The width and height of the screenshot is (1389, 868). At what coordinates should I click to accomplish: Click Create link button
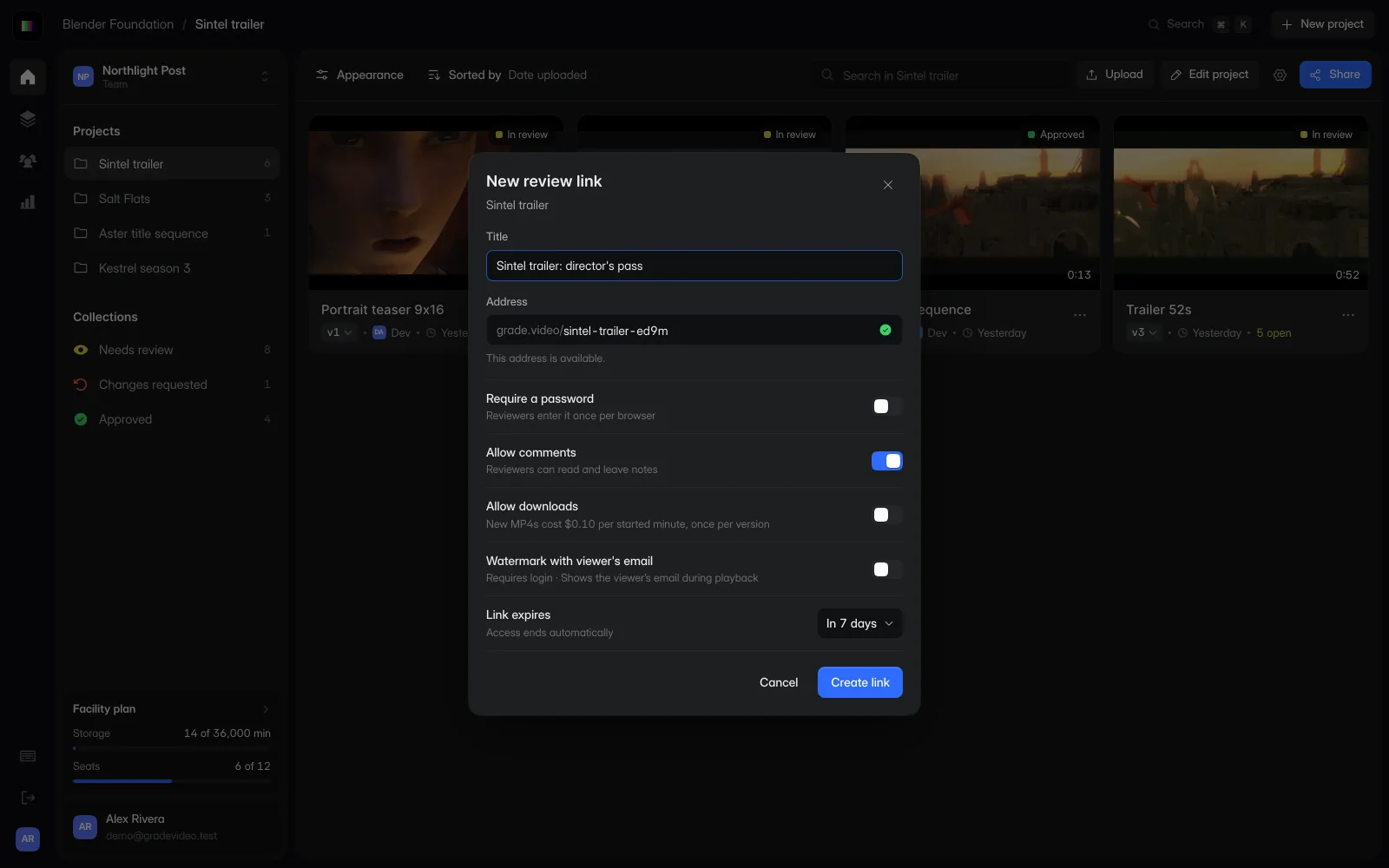860,682
